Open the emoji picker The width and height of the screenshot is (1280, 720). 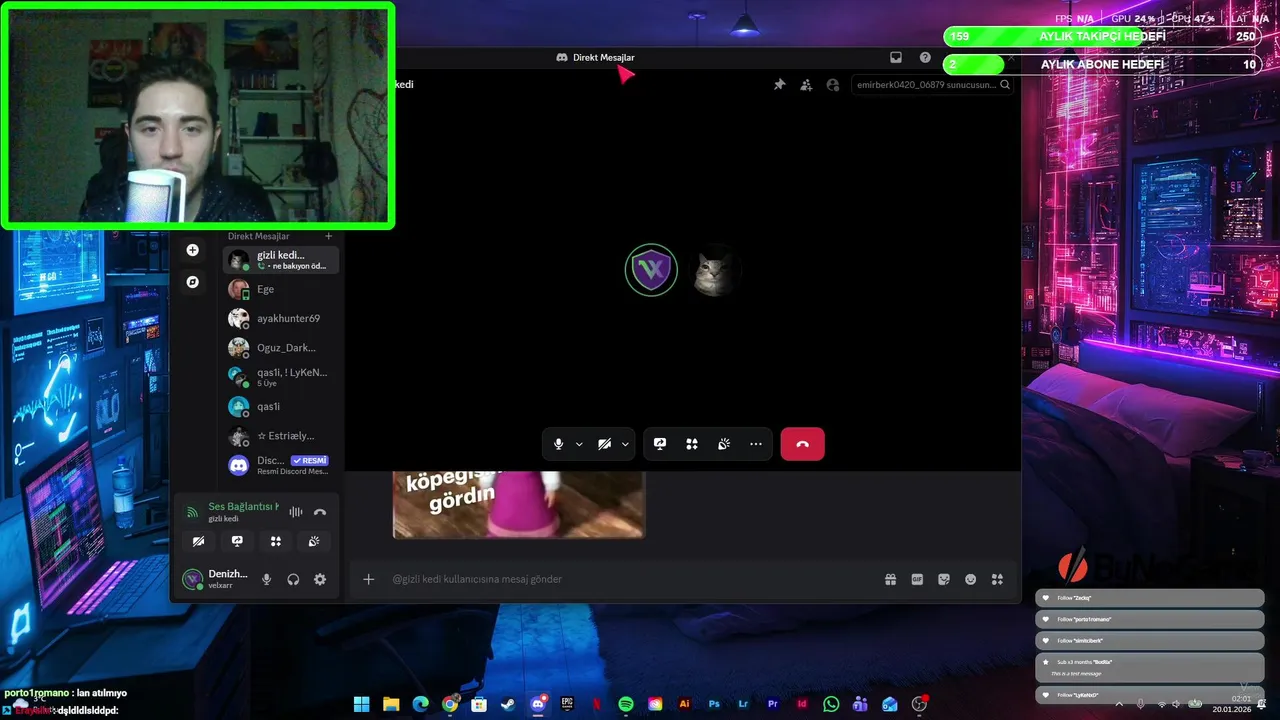[970, 579]
